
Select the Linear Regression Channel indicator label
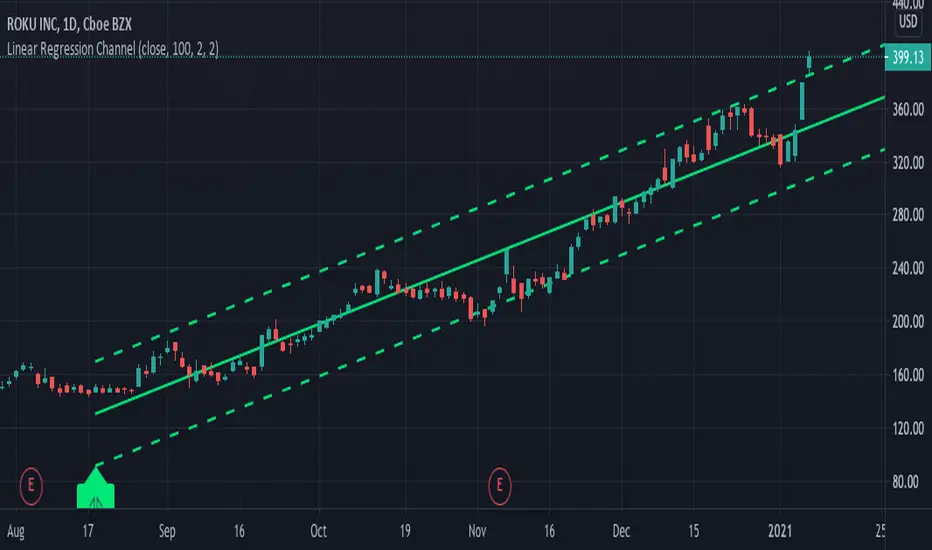(113, 49)
